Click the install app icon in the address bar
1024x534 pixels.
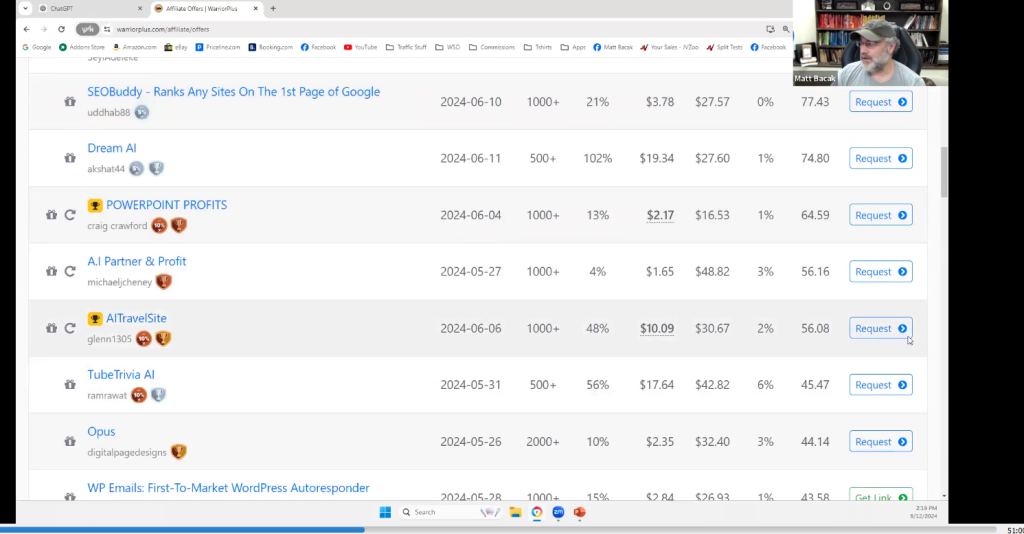pos(771,29)
